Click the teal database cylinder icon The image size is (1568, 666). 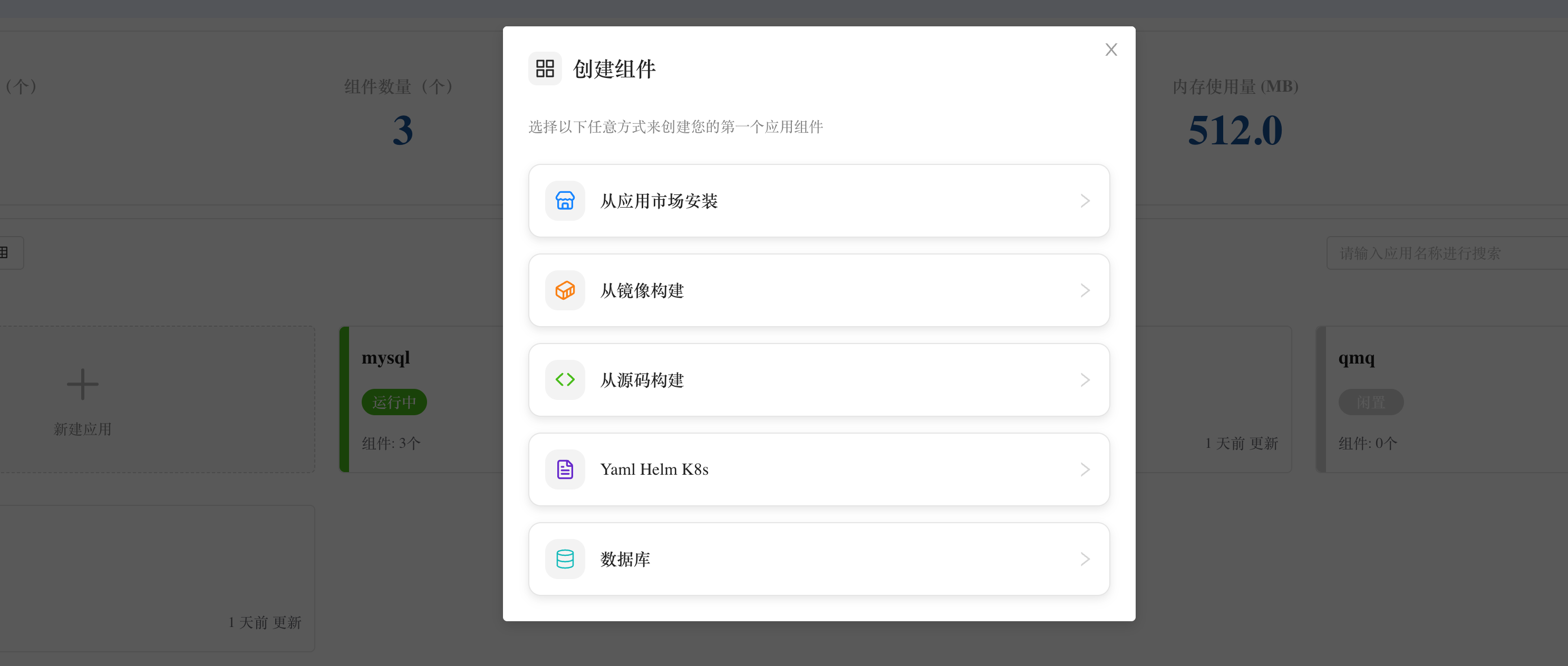pyautogui.click(x=565, y=559)
